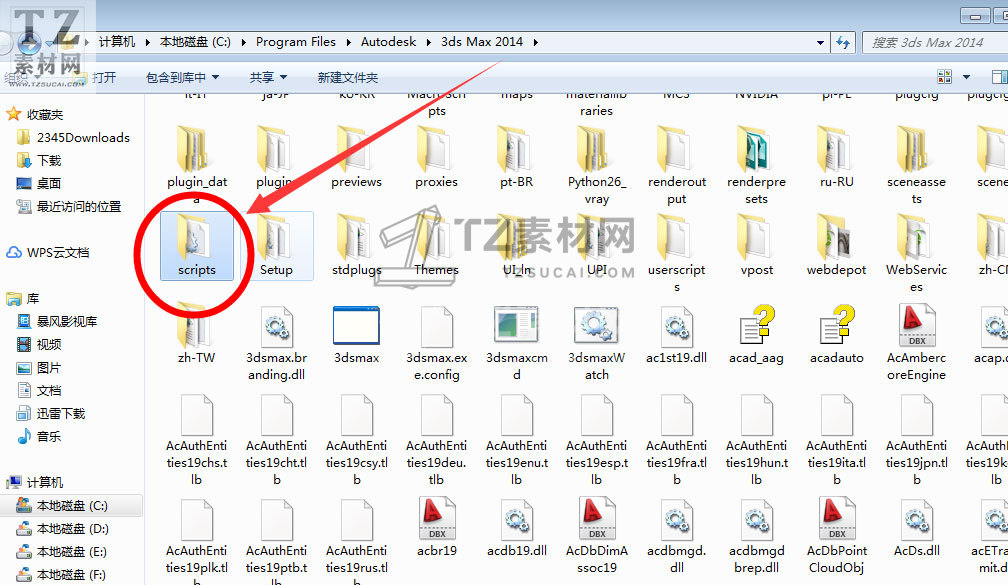Viewport: 1008px width, 585px height.
Task: Select the previews folder
Action: (356, 158)
